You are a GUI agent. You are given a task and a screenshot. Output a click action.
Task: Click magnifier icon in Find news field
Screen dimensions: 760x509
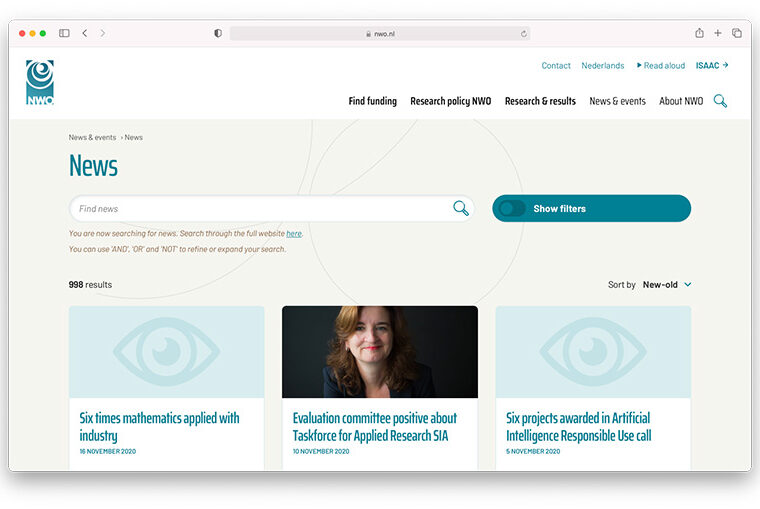coord(460,208)
